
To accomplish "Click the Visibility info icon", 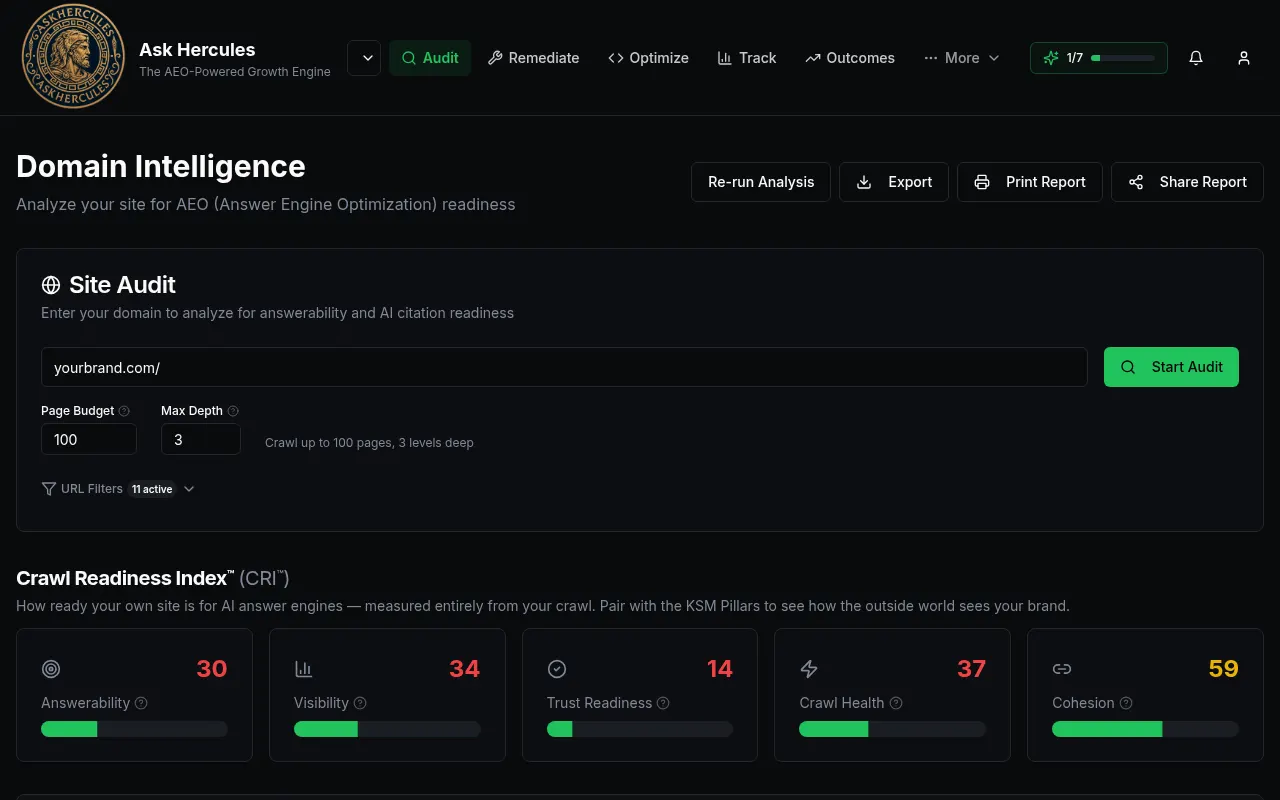I will coord(360,703).
